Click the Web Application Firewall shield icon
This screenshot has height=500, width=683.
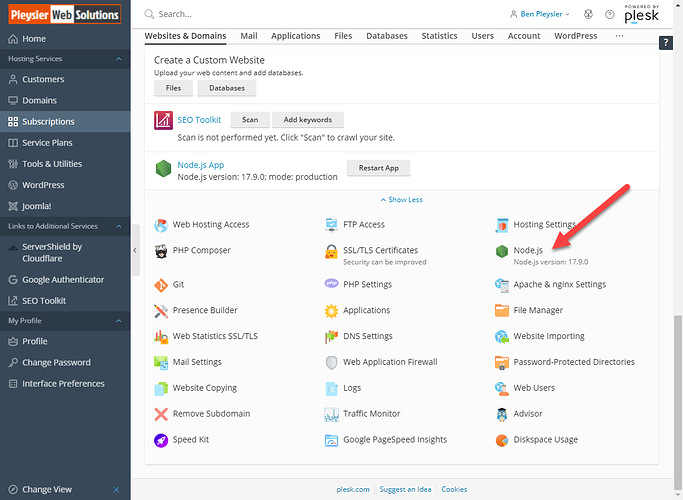[x=331, y=362]
